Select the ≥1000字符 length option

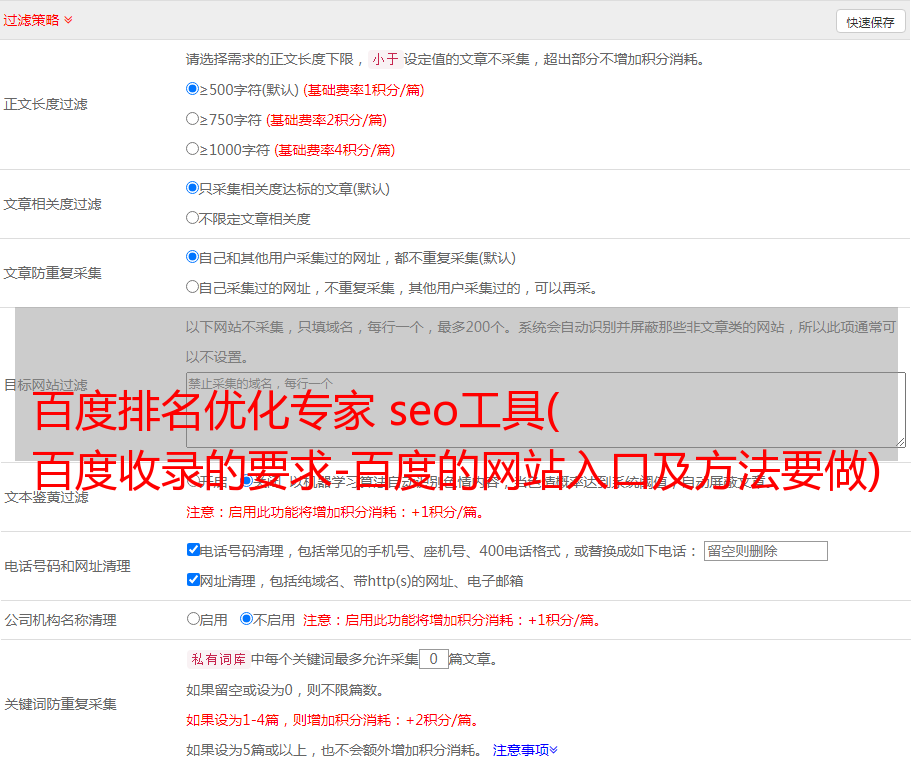[192, 149]
